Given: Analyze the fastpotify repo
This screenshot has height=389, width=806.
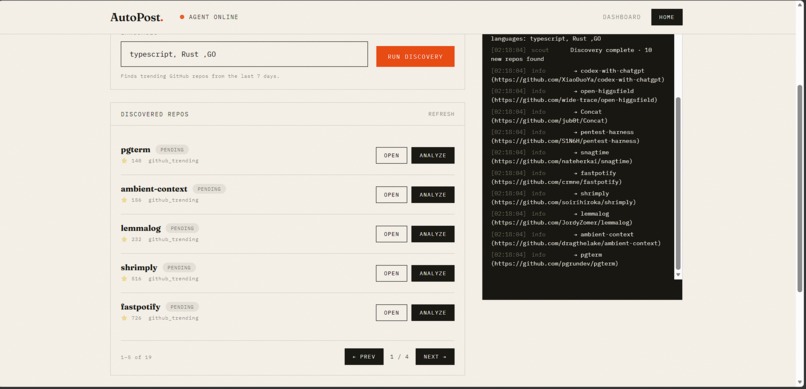Looking at the screenshot, I should coord(432,312).
